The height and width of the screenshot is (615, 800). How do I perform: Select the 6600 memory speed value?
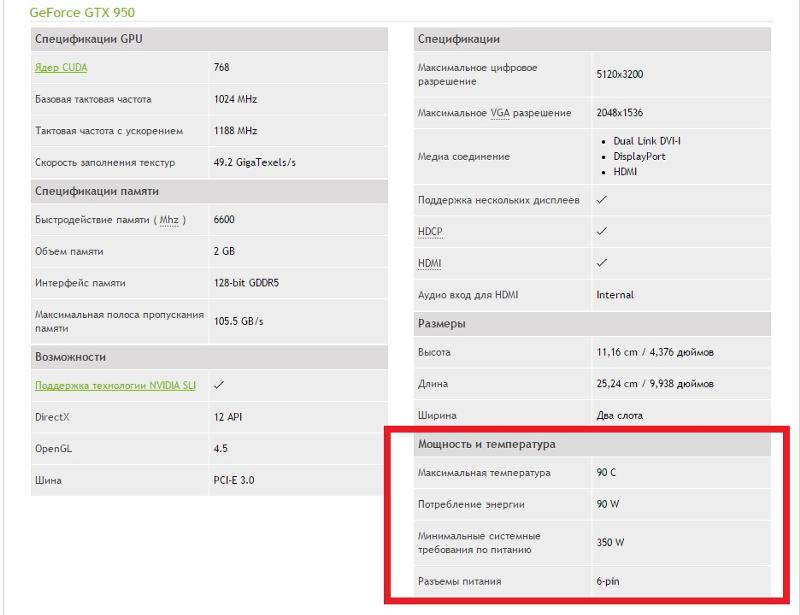224,219
